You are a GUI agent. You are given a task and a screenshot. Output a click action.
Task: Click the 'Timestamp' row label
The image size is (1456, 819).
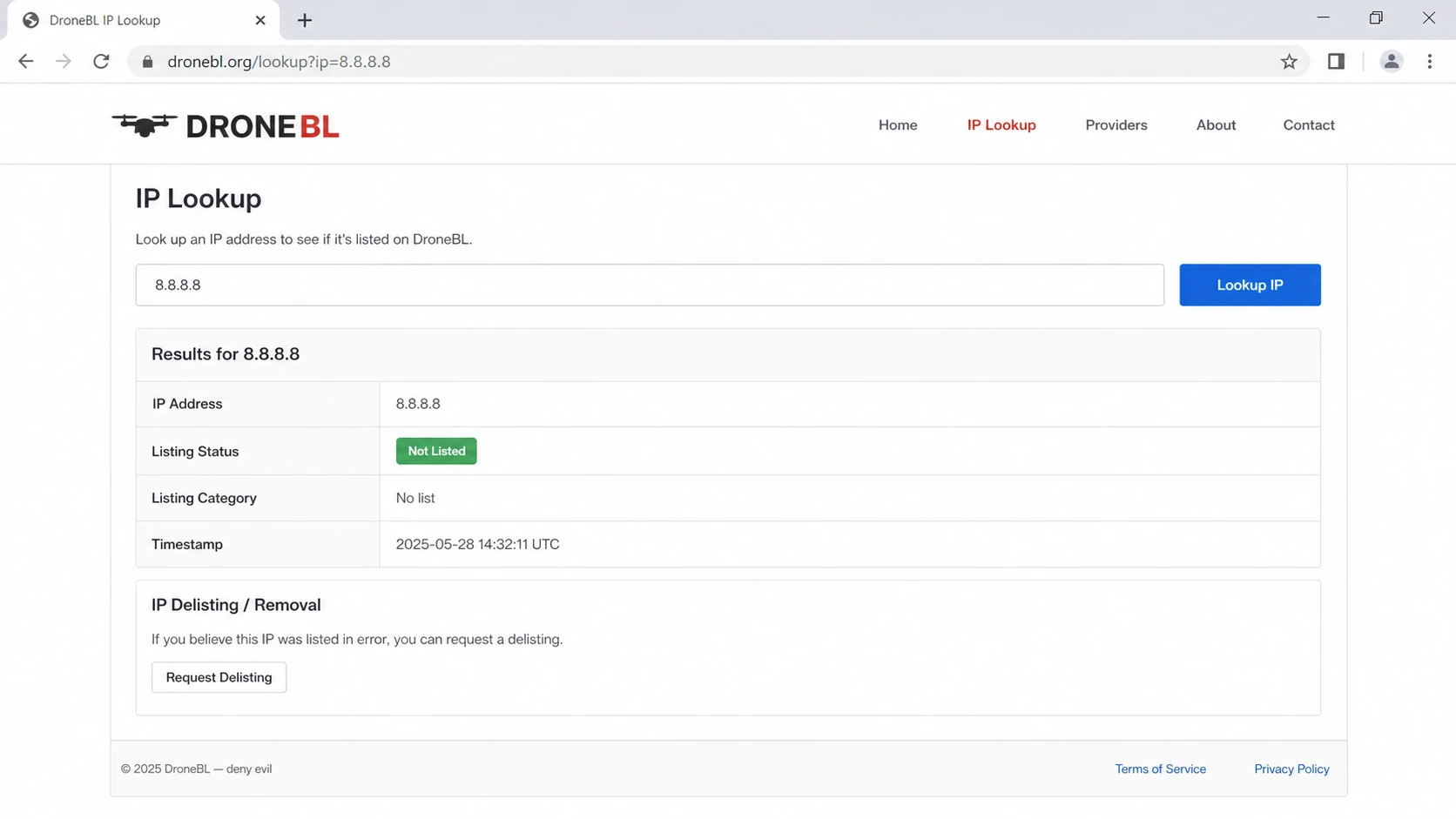click(x=187, y=544)
